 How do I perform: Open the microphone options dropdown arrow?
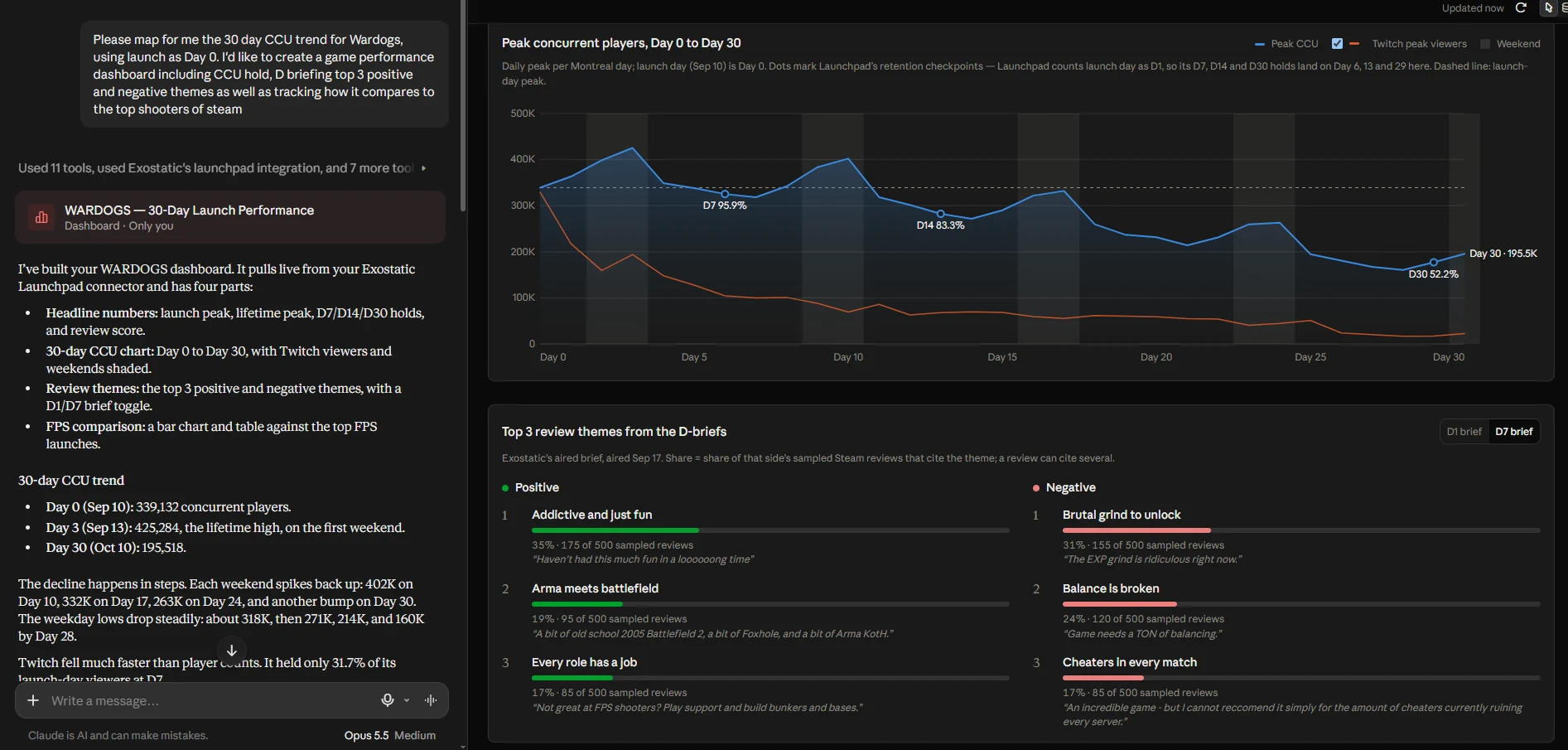pos(407,700)
